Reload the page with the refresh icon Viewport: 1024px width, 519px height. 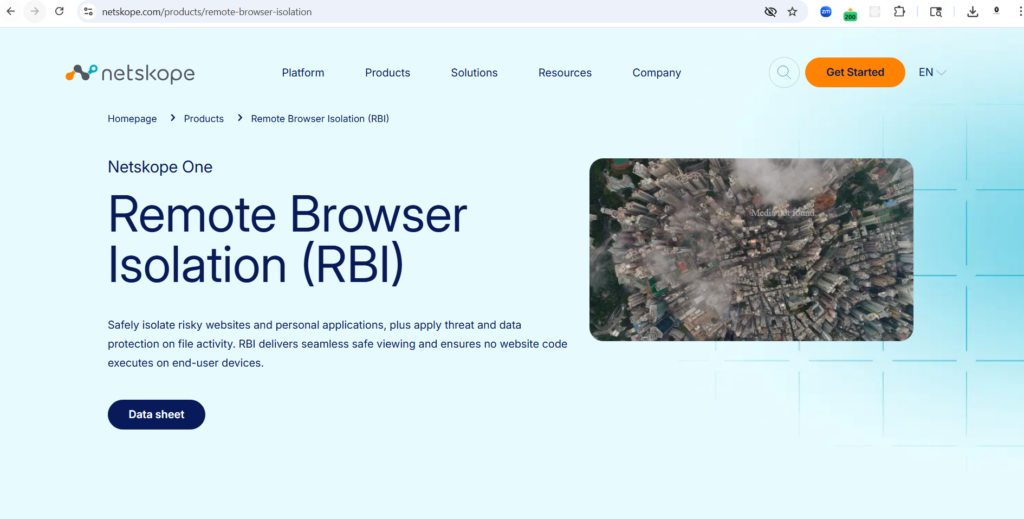point(59,11)
